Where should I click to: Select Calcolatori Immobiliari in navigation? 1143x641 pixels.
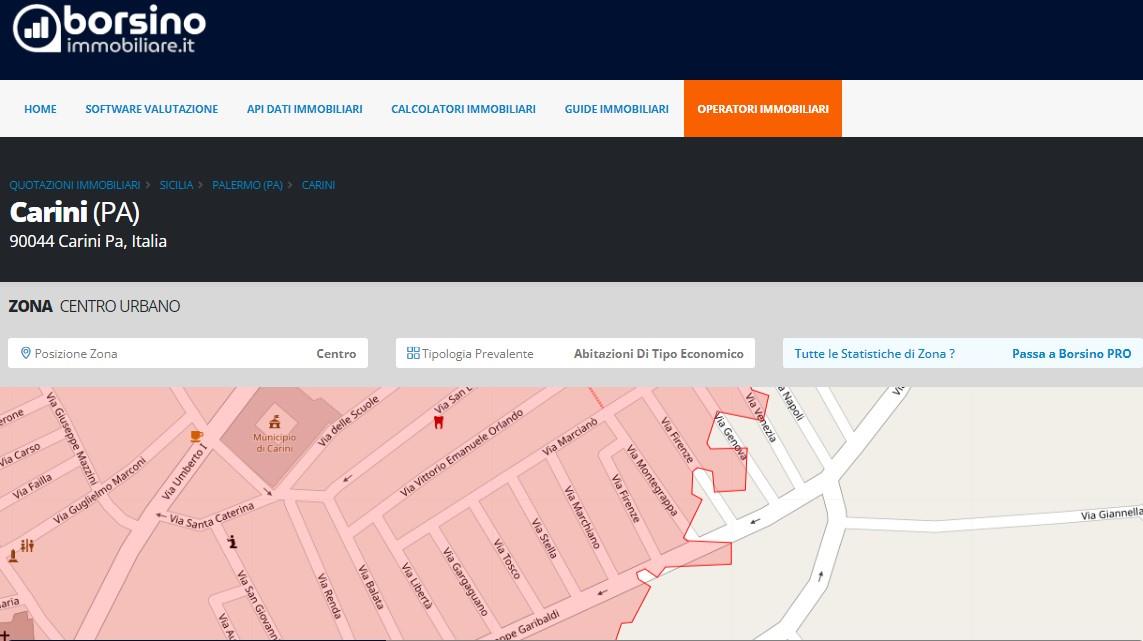click(463, 109)
